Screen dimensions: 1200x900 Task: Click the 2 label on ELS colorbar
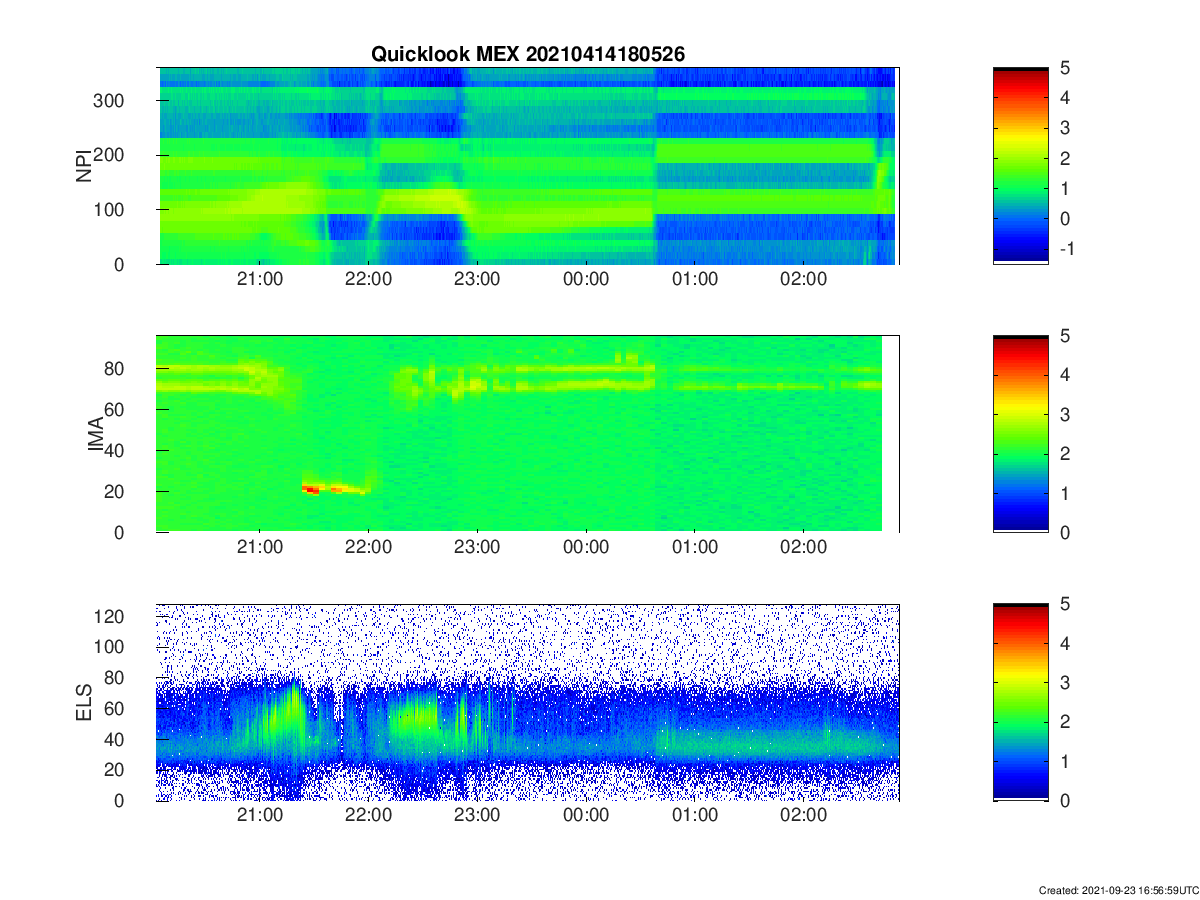1066,722
